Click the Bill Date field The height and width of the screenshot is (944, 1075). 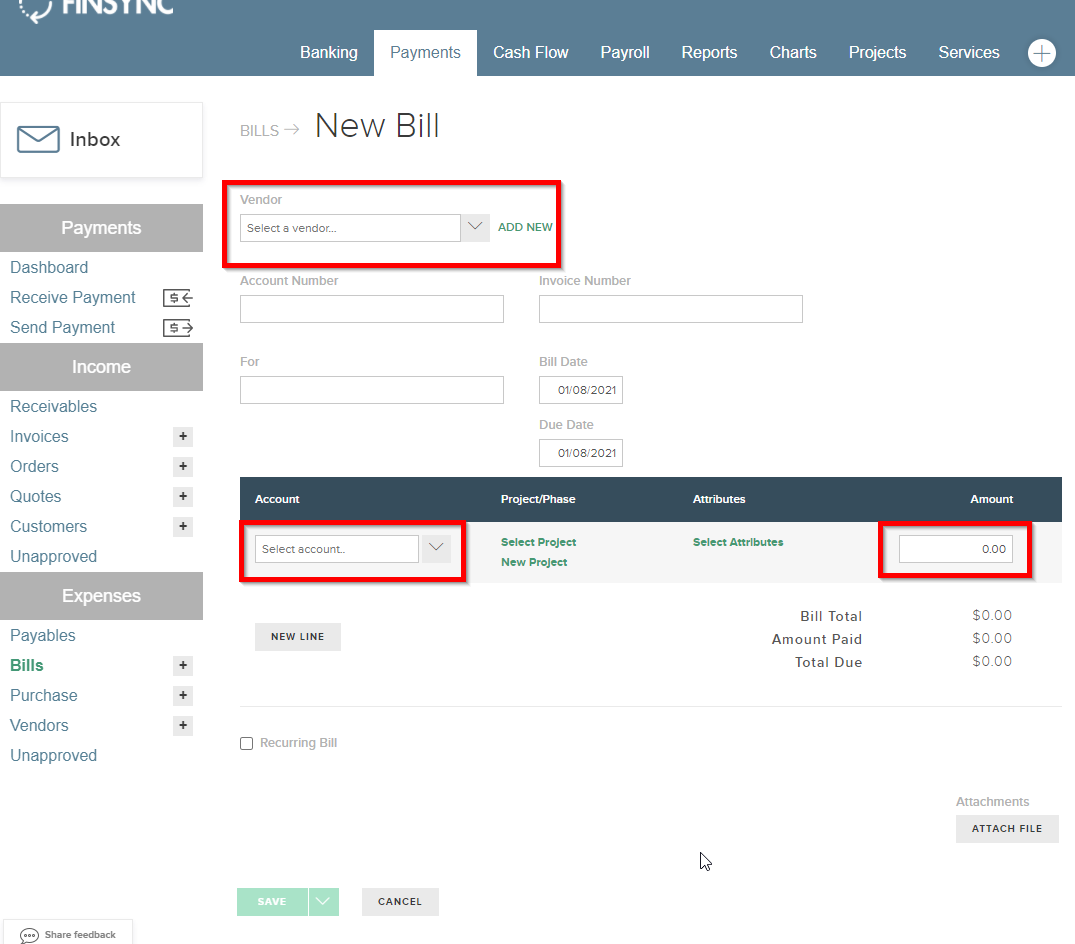pos(581,390)
